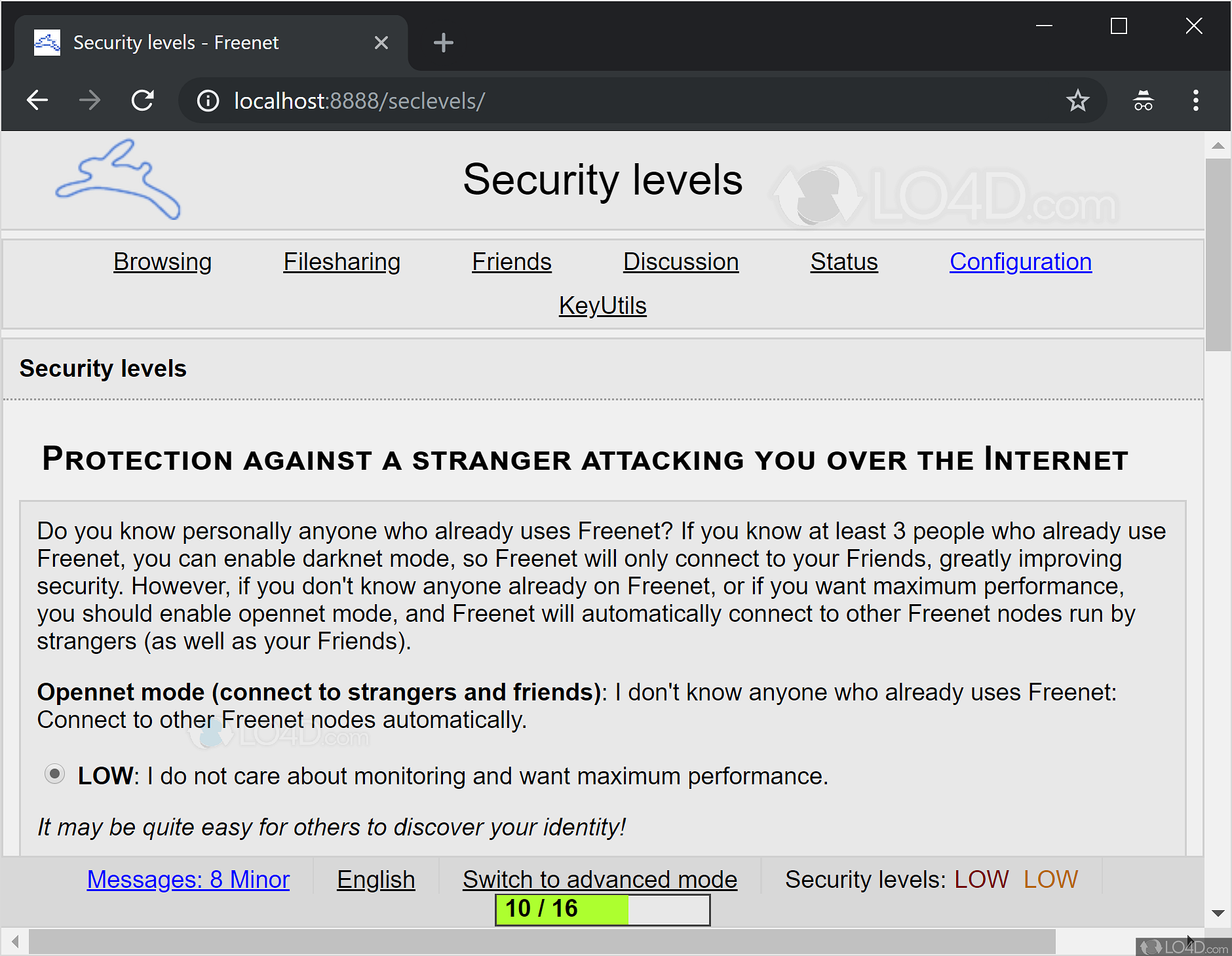Click the Messages: 8 Minor link

tap(188, 879)
